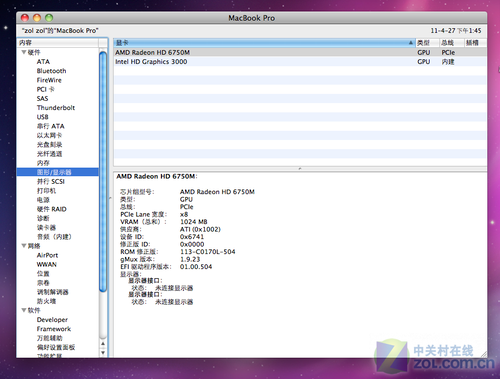Viewport: 500px width, 379px height.
Task: Open the 打印机 printers entry
Action: tap(46, 191)
